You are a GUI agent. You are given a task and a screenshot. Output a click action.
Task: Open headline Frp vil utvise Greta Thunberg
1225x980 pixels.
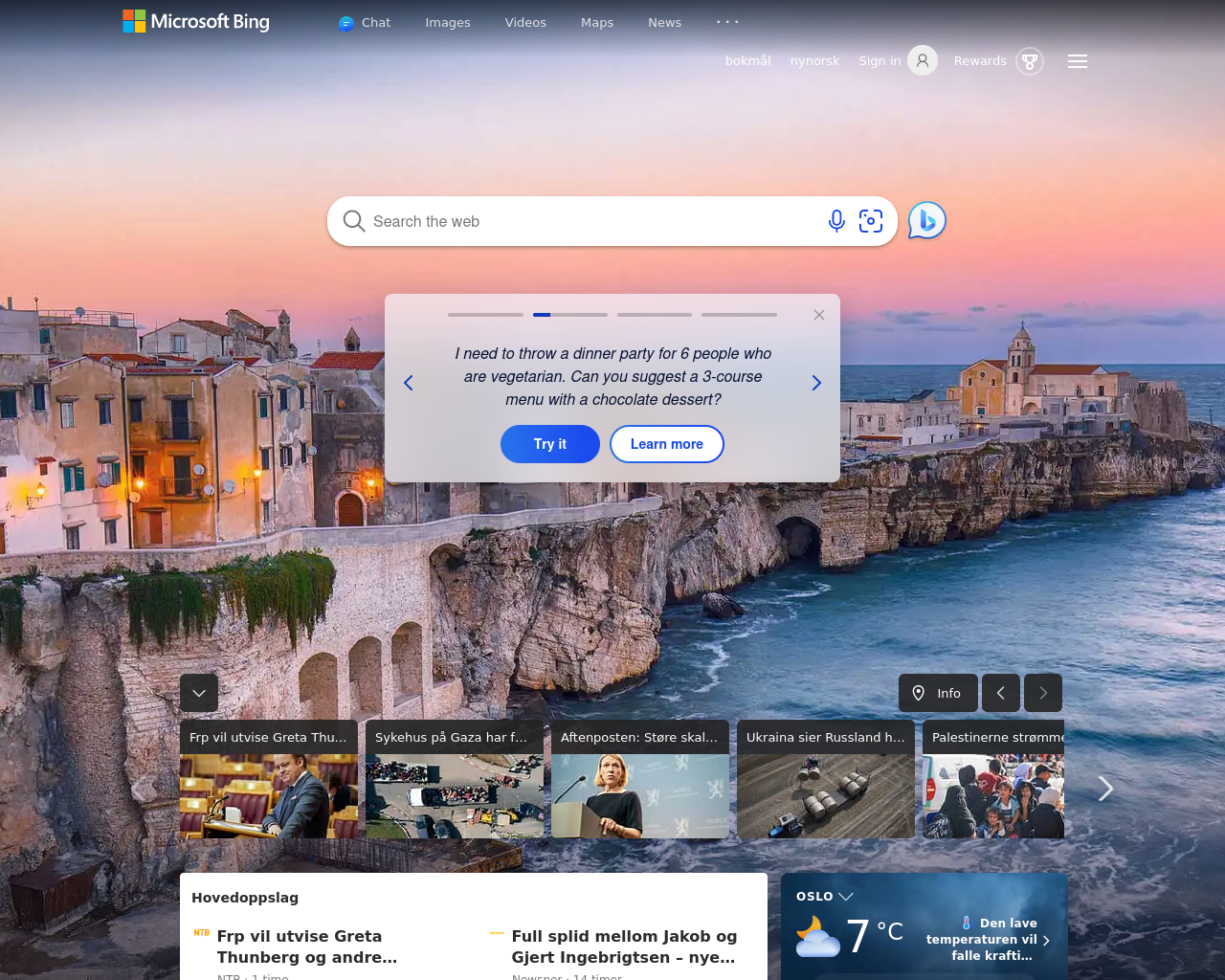[x=307, y=947]
